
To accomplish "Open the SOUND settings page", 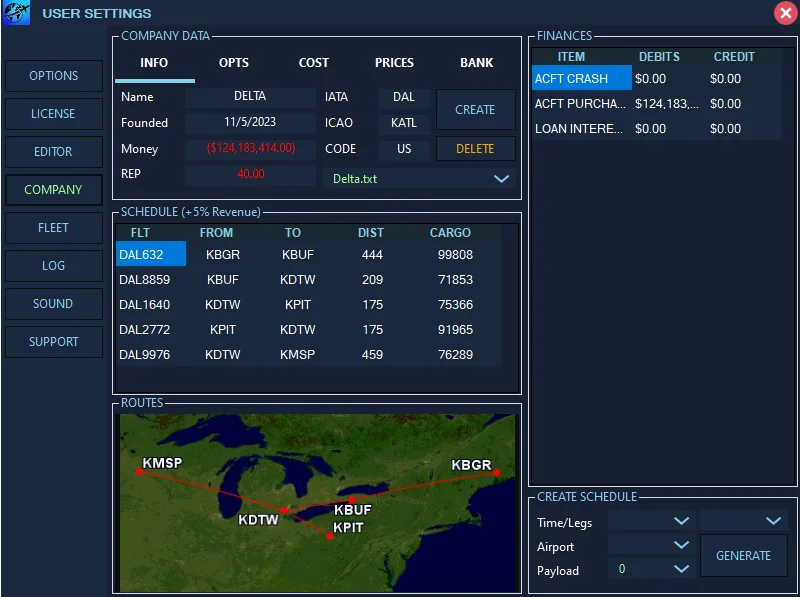I will tap(54, 304).
